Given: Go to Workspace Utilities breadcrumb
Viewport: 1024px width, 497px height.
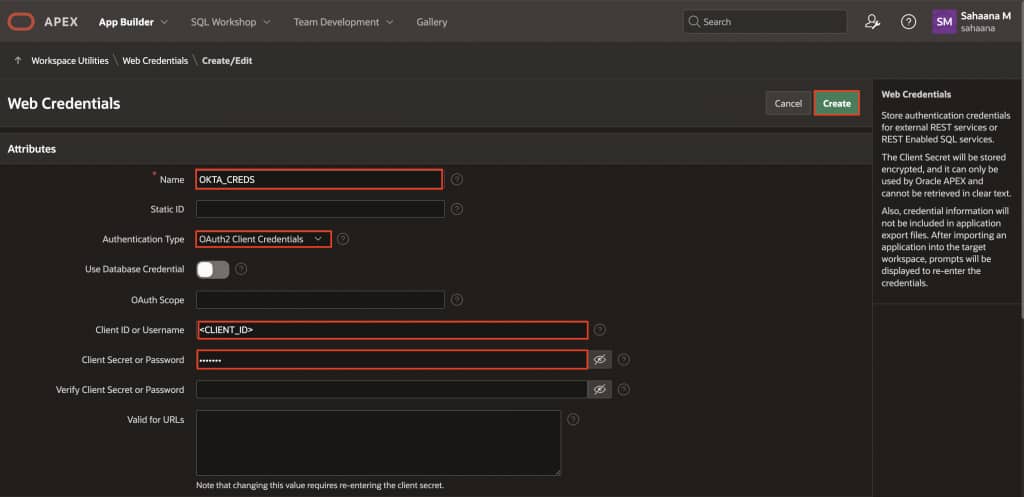Looking at the screenshot, I should (70, 60).
